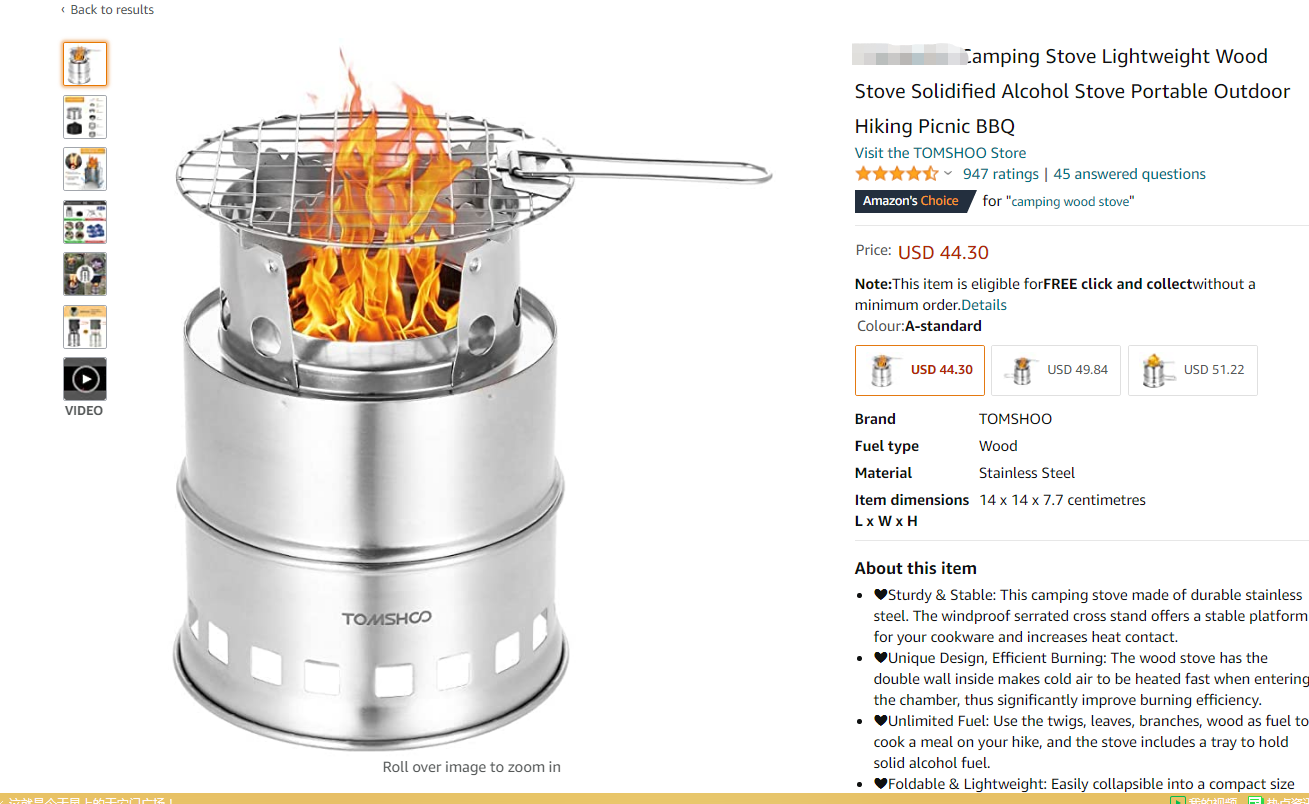The image size is (1309, 804).
Task: Go back to results
Action: pyautogui.click(x=108, y=10)
